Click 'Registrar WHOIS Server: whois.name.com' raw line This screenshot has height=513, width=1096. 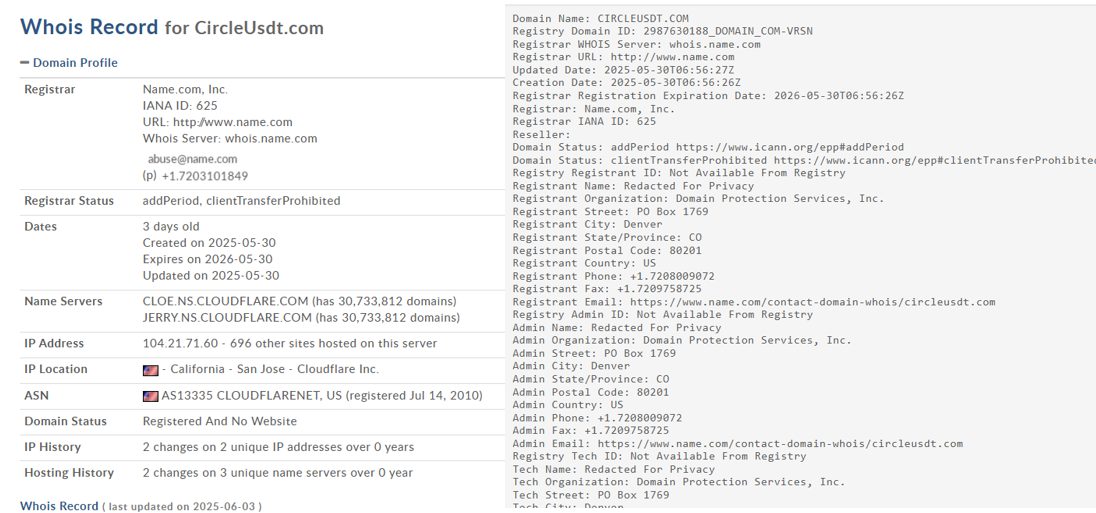click(x=636, y=44)
